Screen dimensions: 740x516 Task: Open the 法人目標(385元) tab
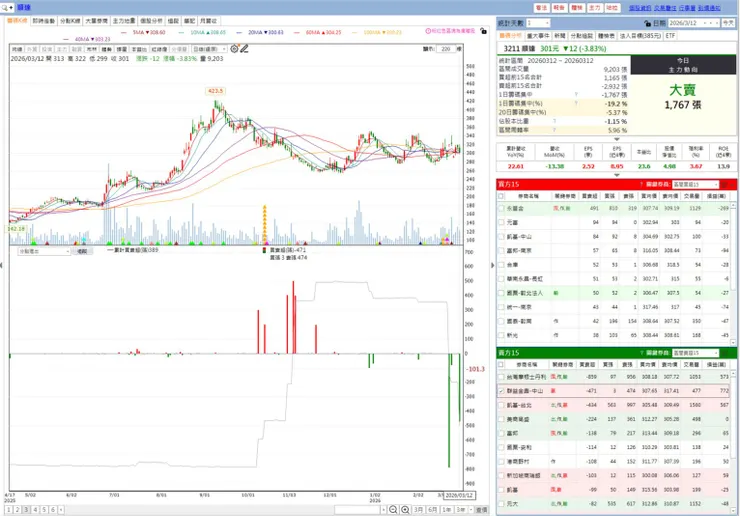pyautogui.click(x=640, y=36)
